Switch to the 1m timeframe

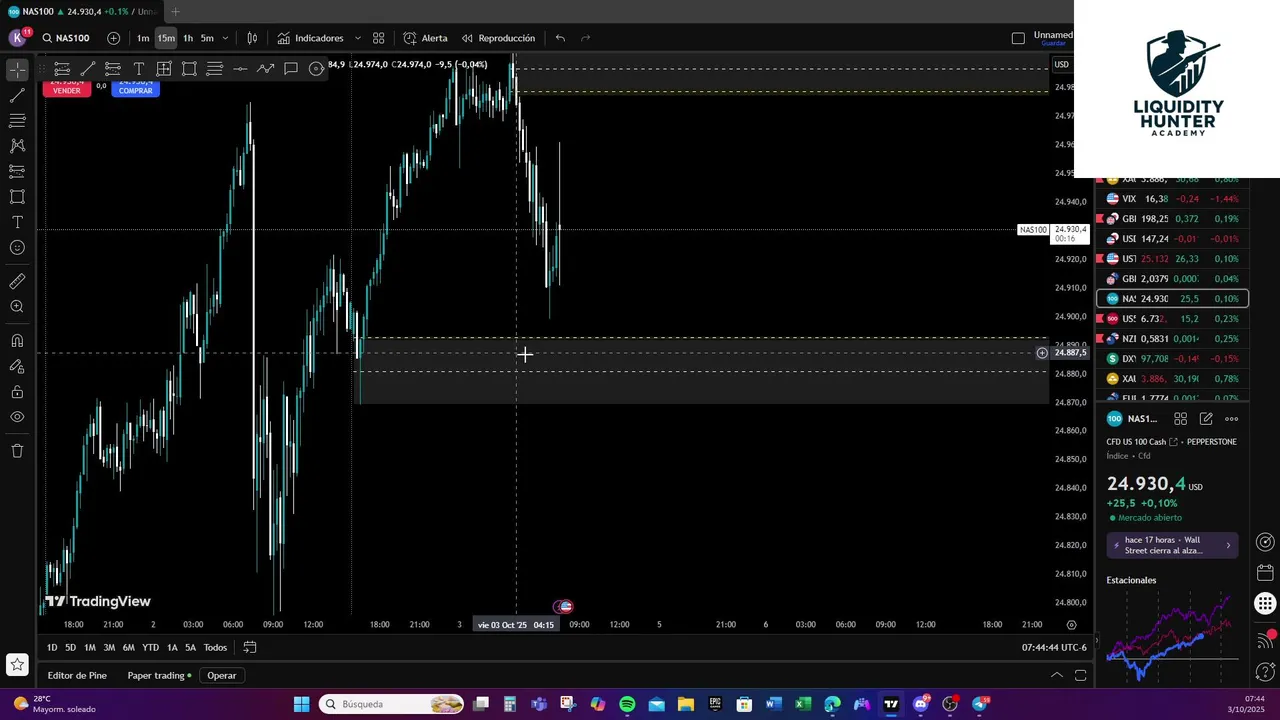pos(143,38)
